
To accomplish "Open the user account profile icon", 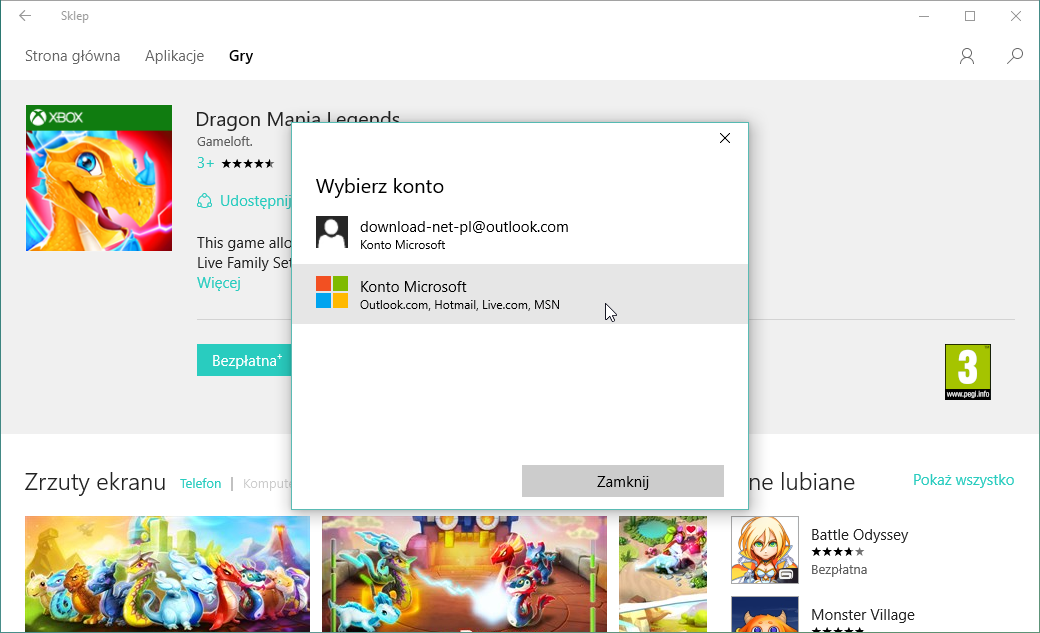I will 967,56.
